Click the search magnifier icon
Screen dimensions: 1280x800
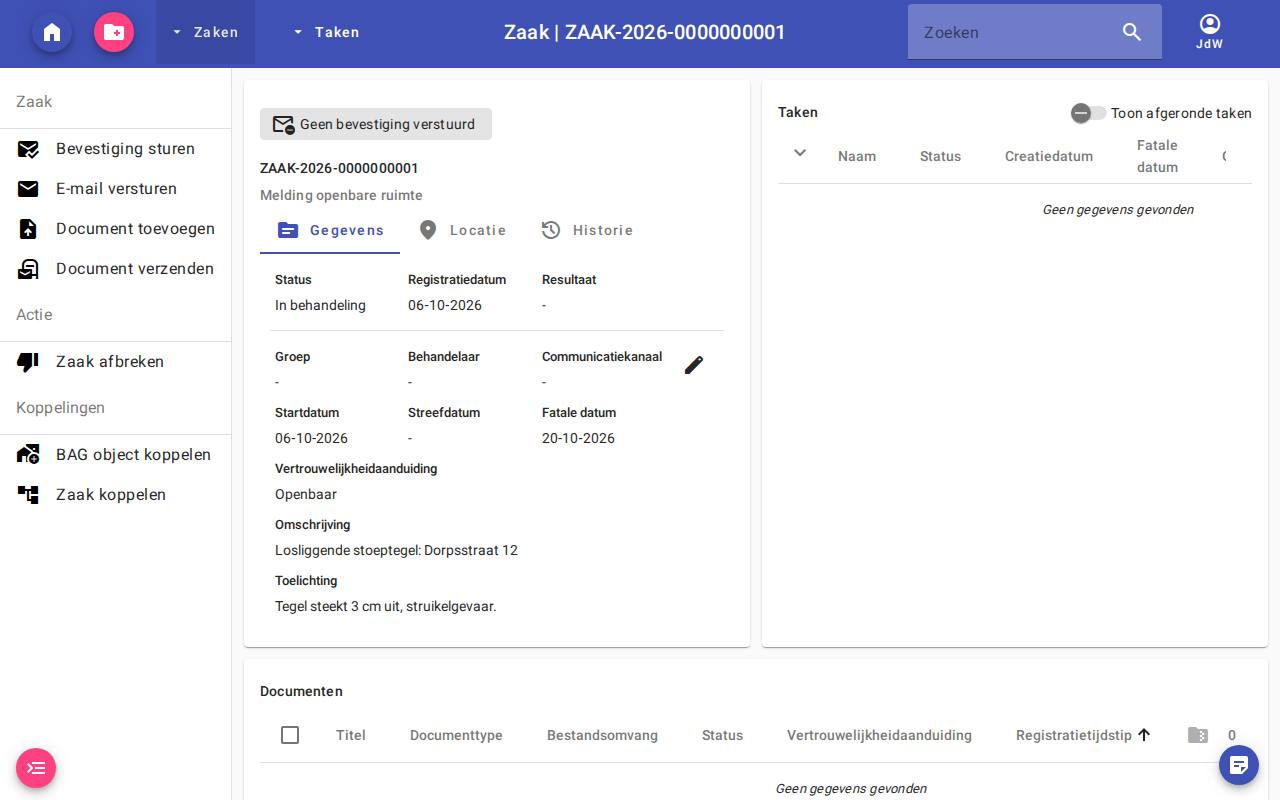coord(1132,32)
